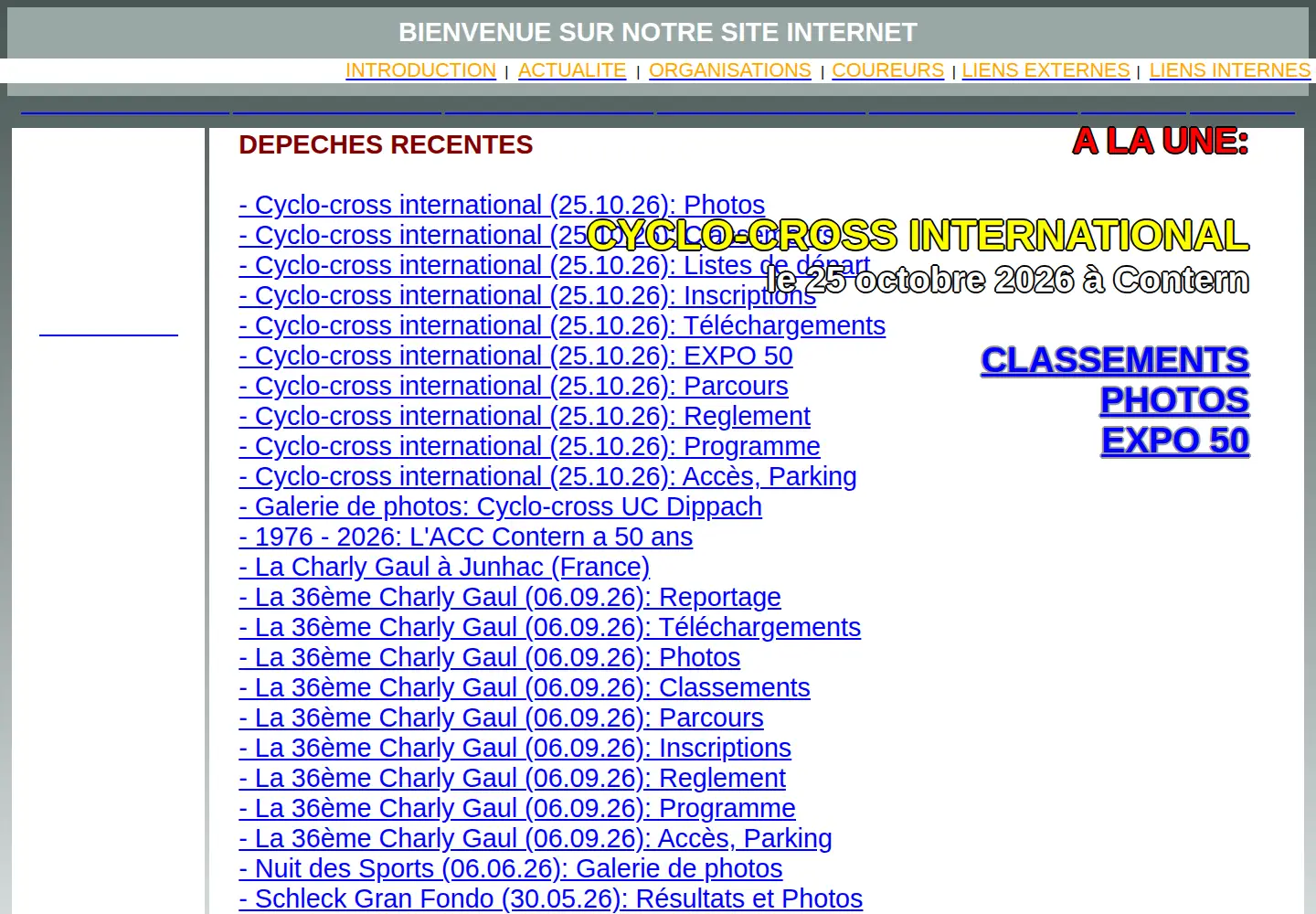
Task: Open La Charly Gaul à Junhac (France)
Action: (444, 567)
